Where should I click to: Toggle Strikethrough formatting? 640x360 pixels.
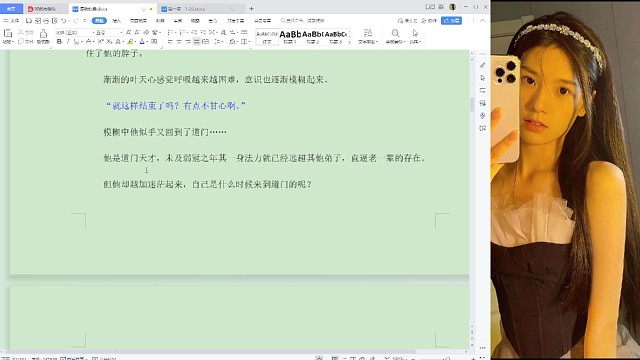pyautogui.click(x=88, y=42)
